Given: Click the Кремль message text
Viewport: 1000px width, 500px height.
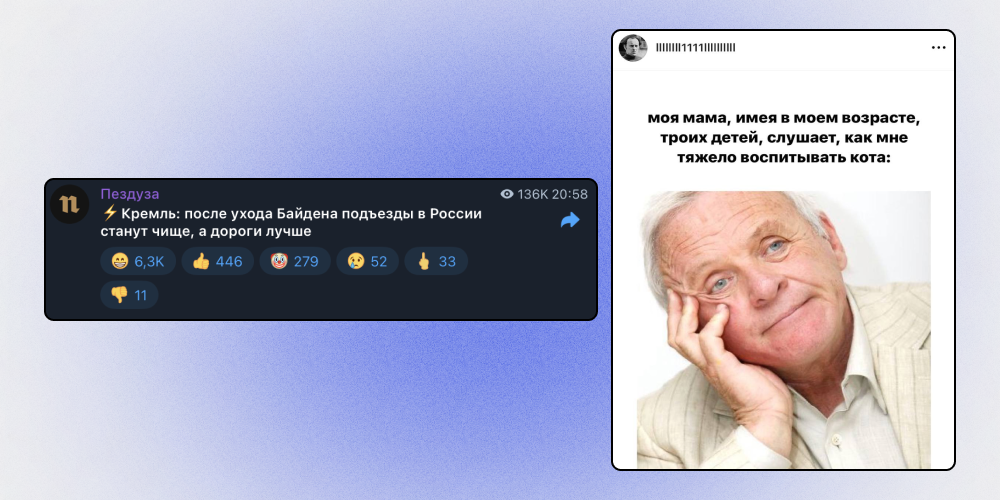Looking at the screenshot, I should (291, 223).
